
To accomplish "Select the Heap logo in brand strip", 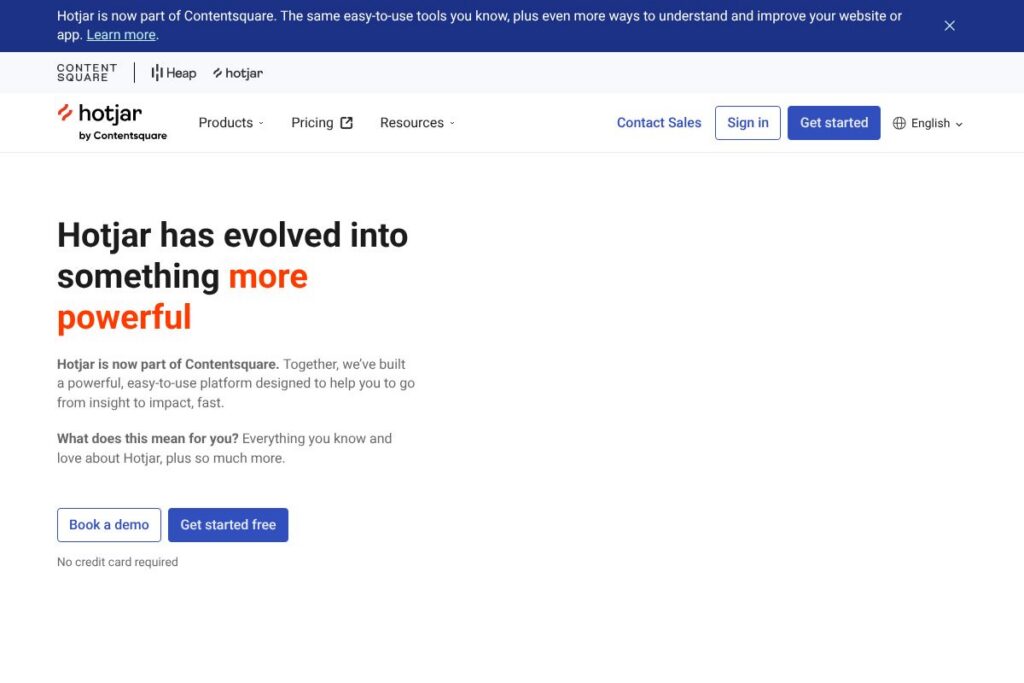I will click(174, 73).
